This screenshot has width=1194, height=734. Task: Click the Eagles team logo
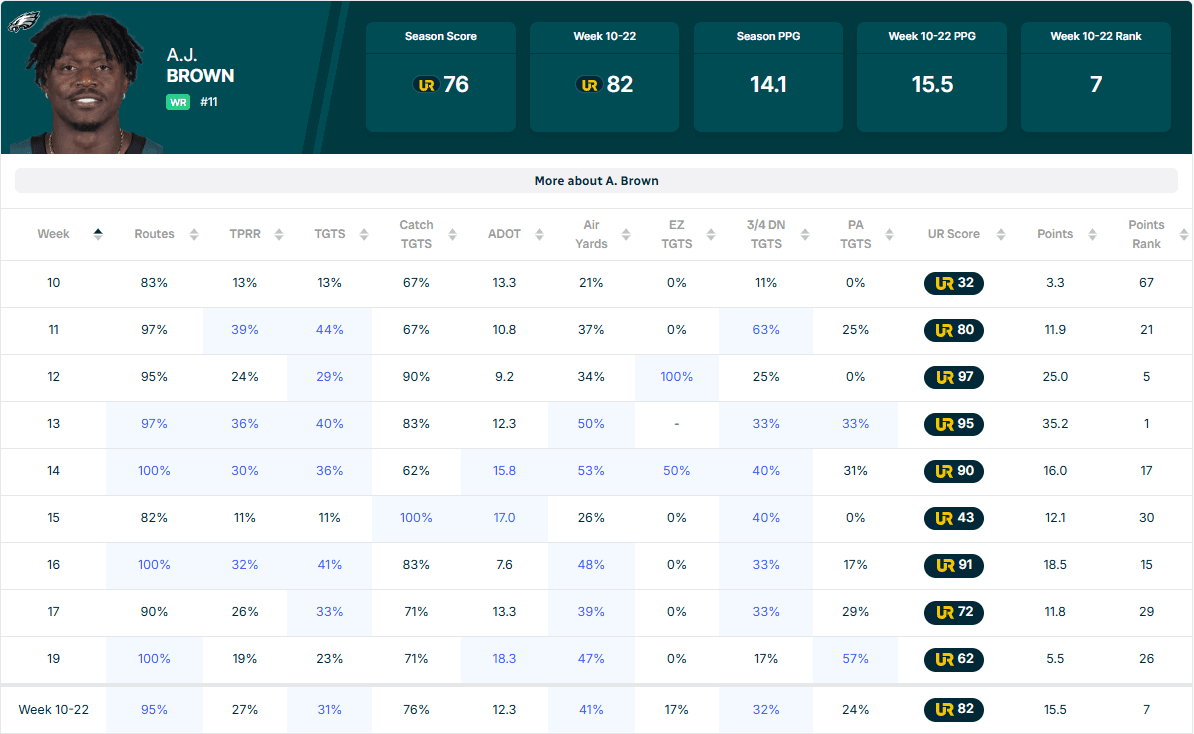[x=23, y=21]
